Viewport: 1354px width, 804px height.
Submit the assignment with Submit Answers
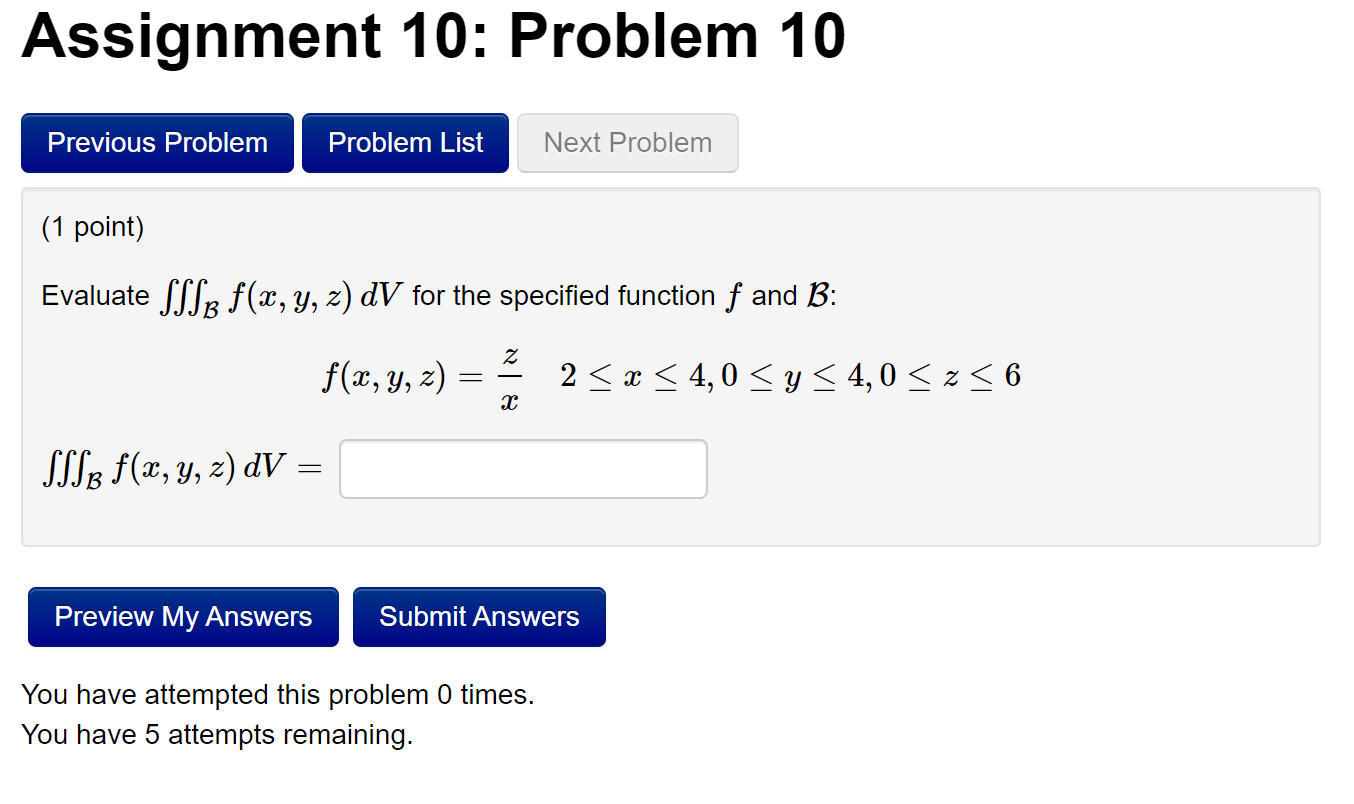coord(479,616)
